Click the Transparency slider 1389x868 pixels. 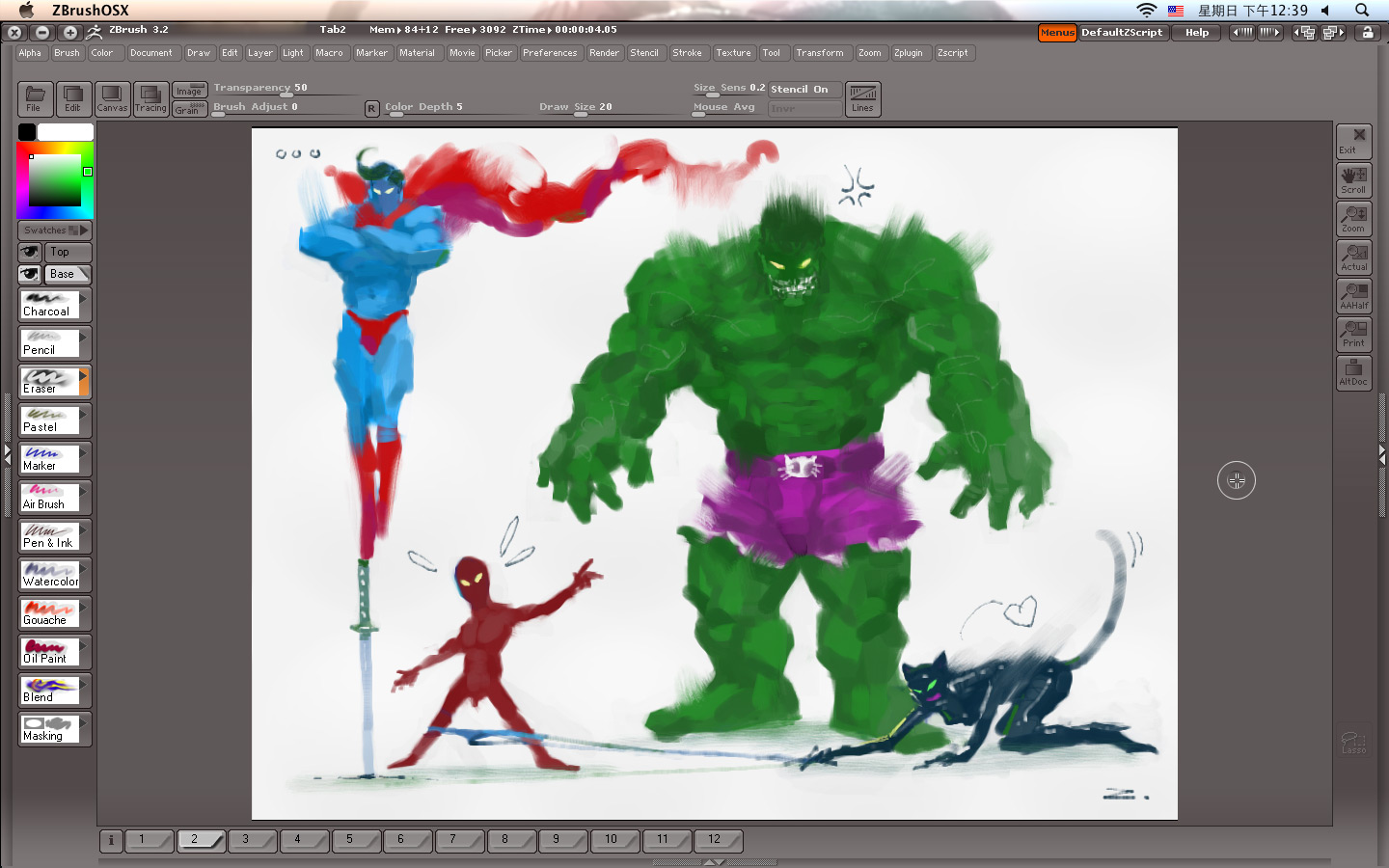click(x=285, y=89)
